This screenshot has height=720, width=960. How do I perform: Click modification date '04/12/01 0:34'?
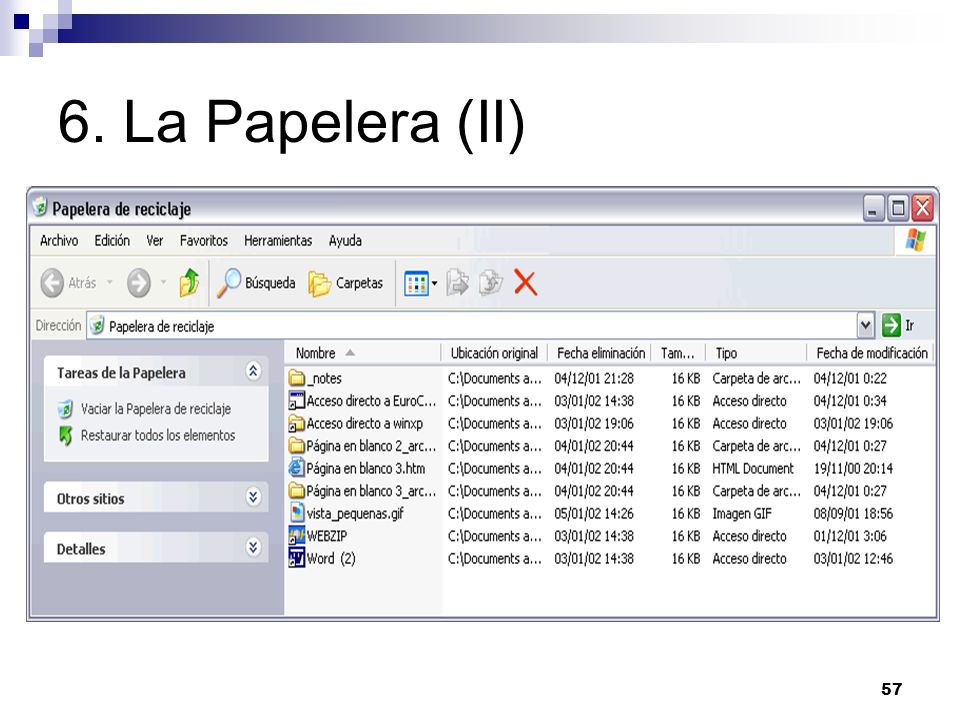click(x=850, y=401)
